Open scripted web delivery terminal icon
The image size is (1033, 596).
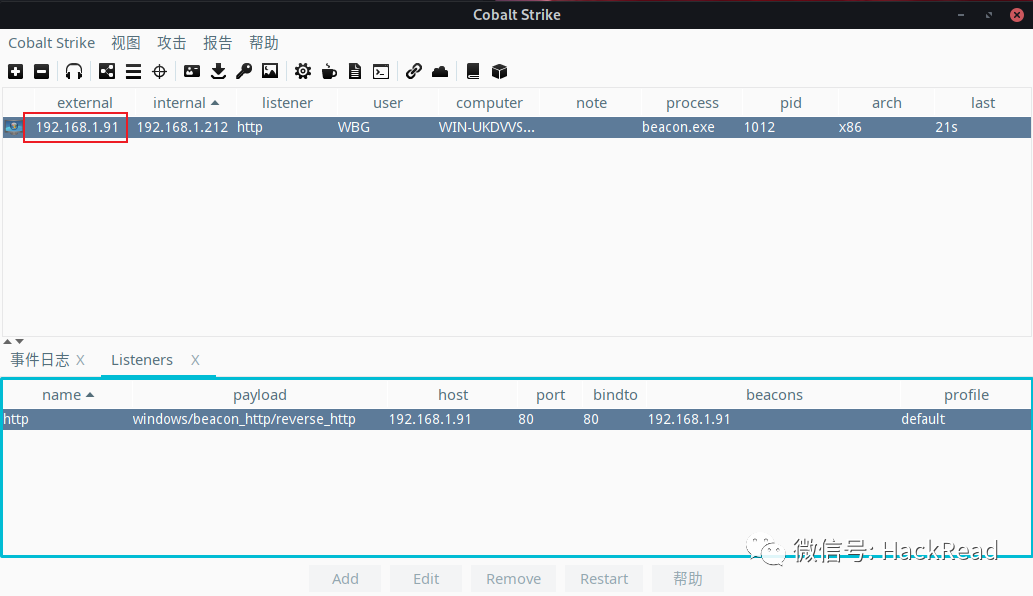point(381,71)
